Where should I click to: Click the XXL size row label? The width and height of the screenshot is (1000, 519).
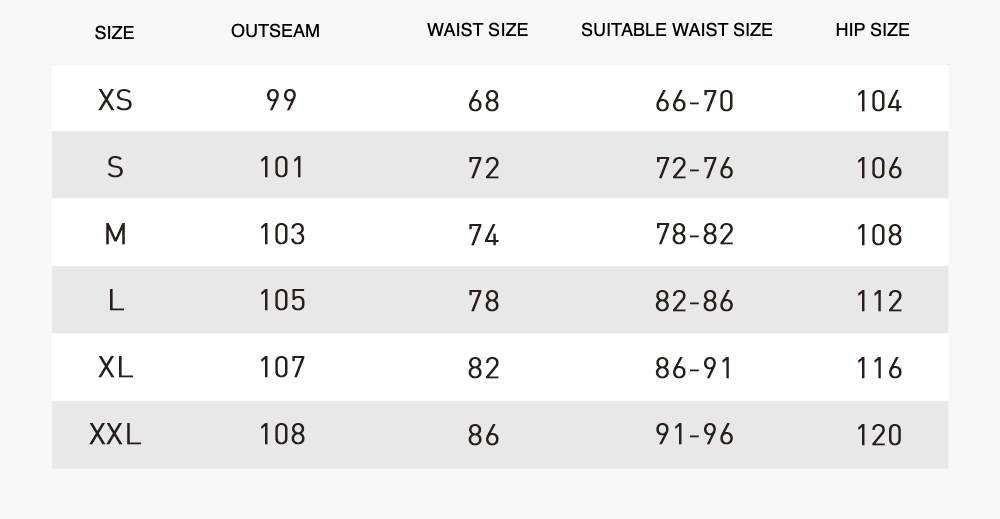[x=115, y=434]
